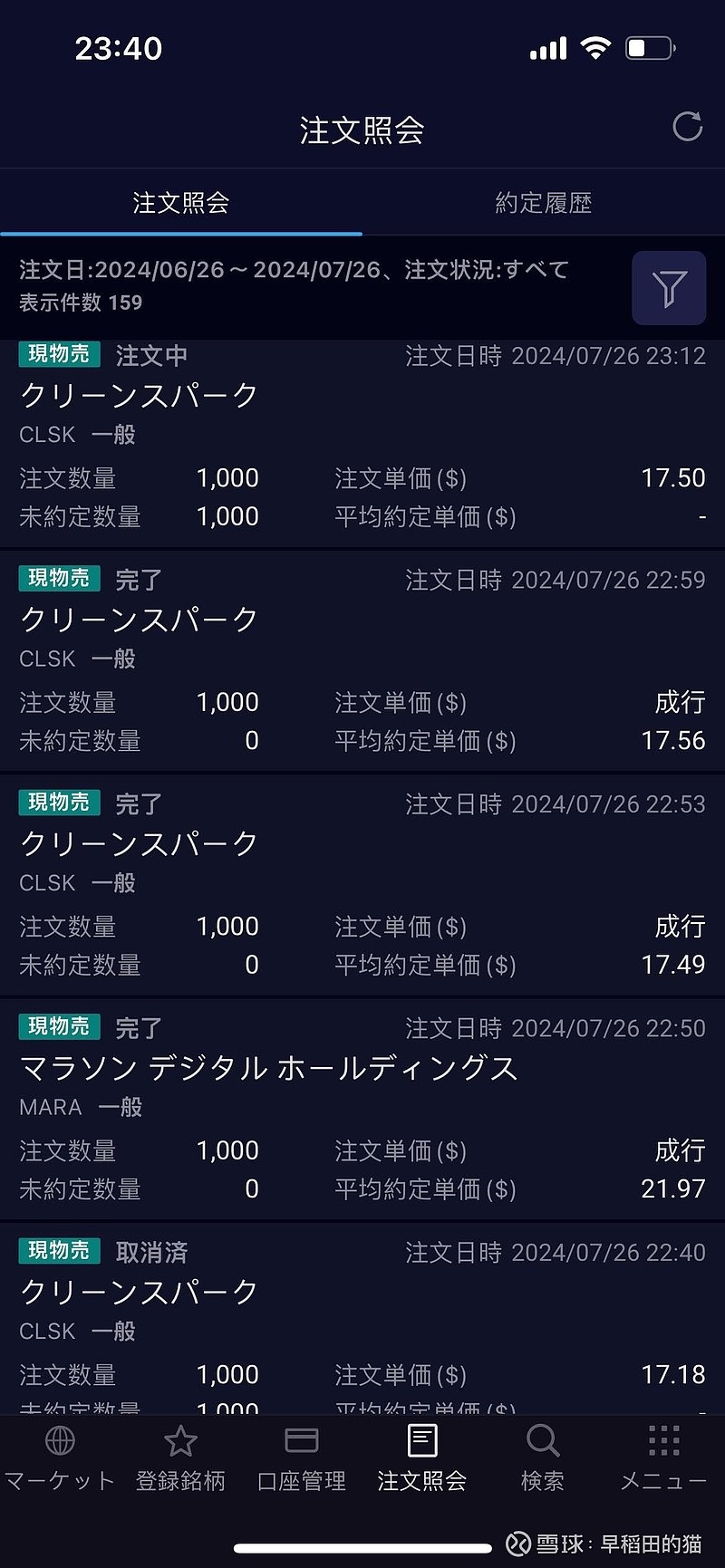Open the order filter funnel button
725x1568 pixels.
pos(669,288)
